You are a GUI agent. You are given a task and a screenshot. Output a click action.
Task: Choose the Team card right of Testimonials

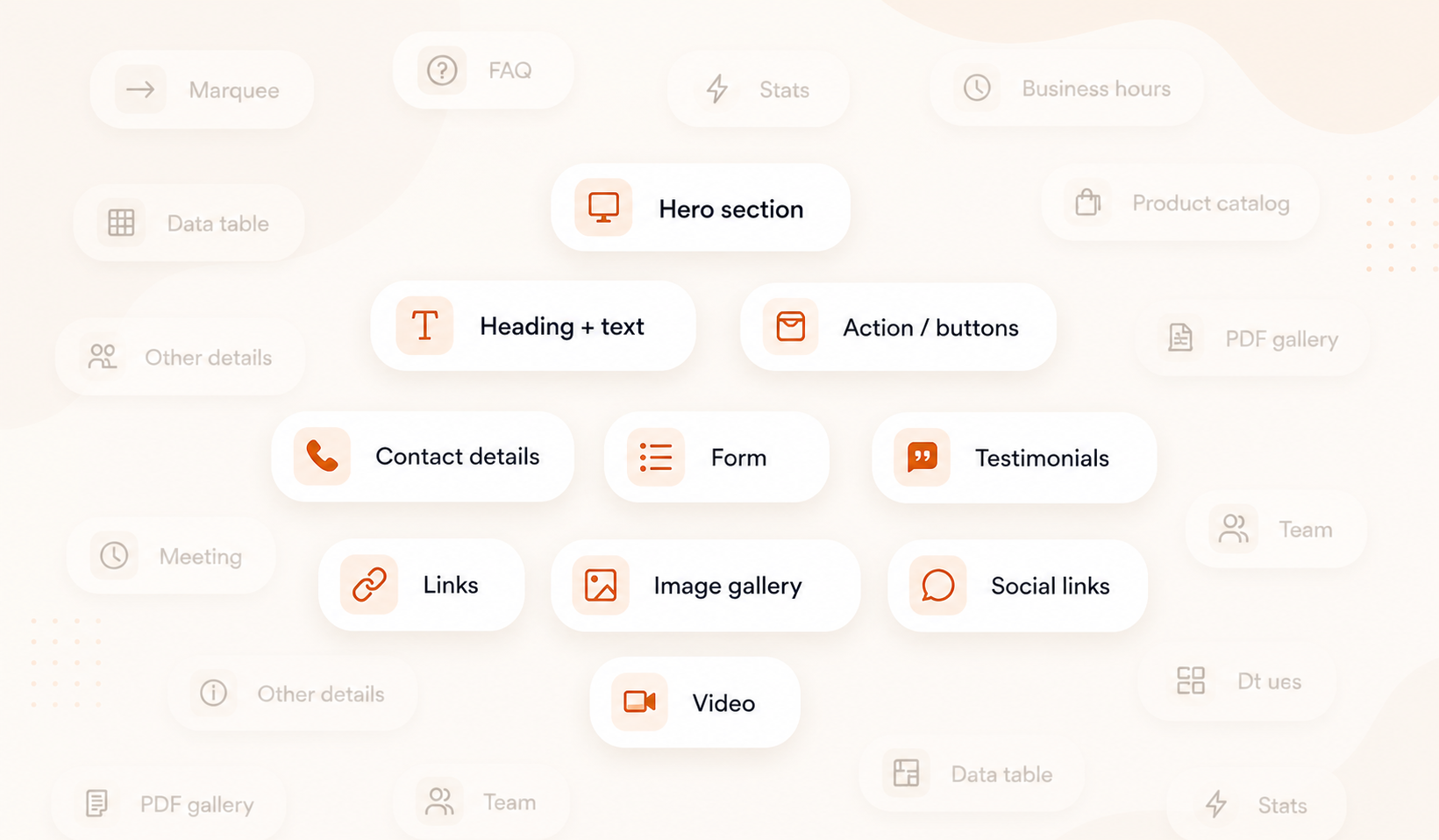point(1277,529)
